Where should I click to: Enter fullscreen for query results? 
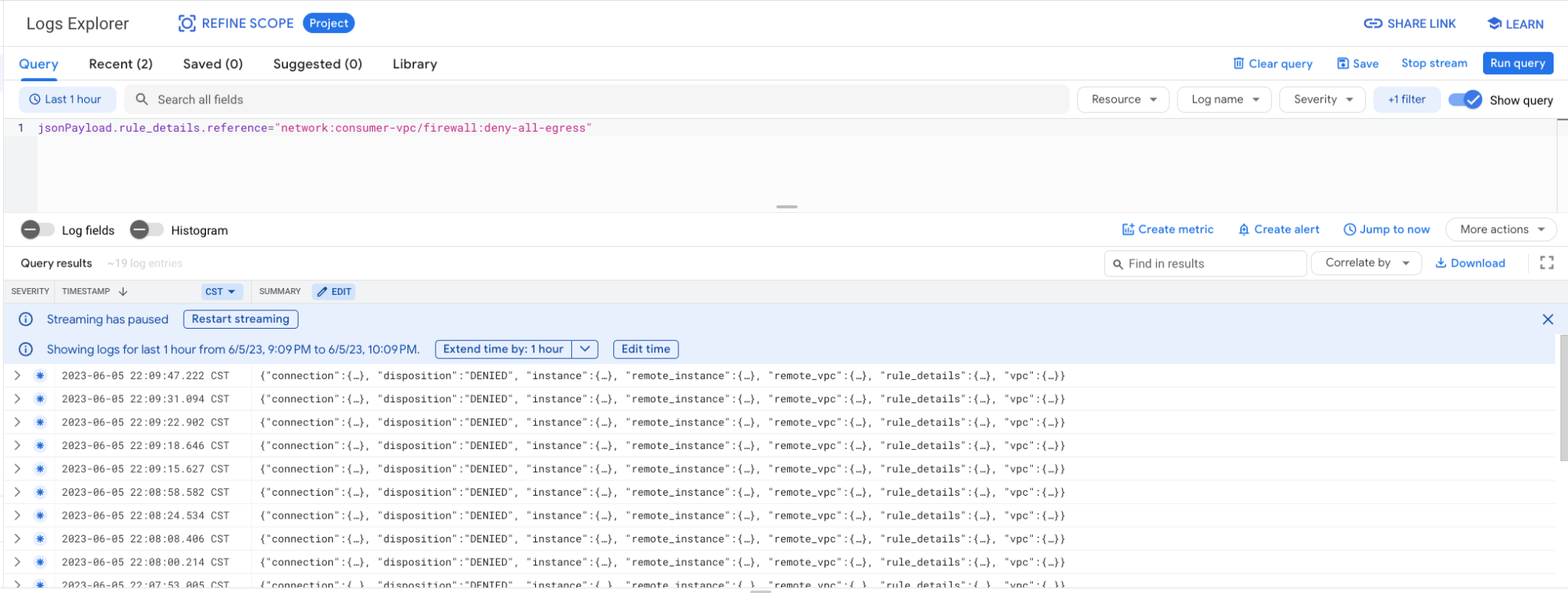point(1547,263)
